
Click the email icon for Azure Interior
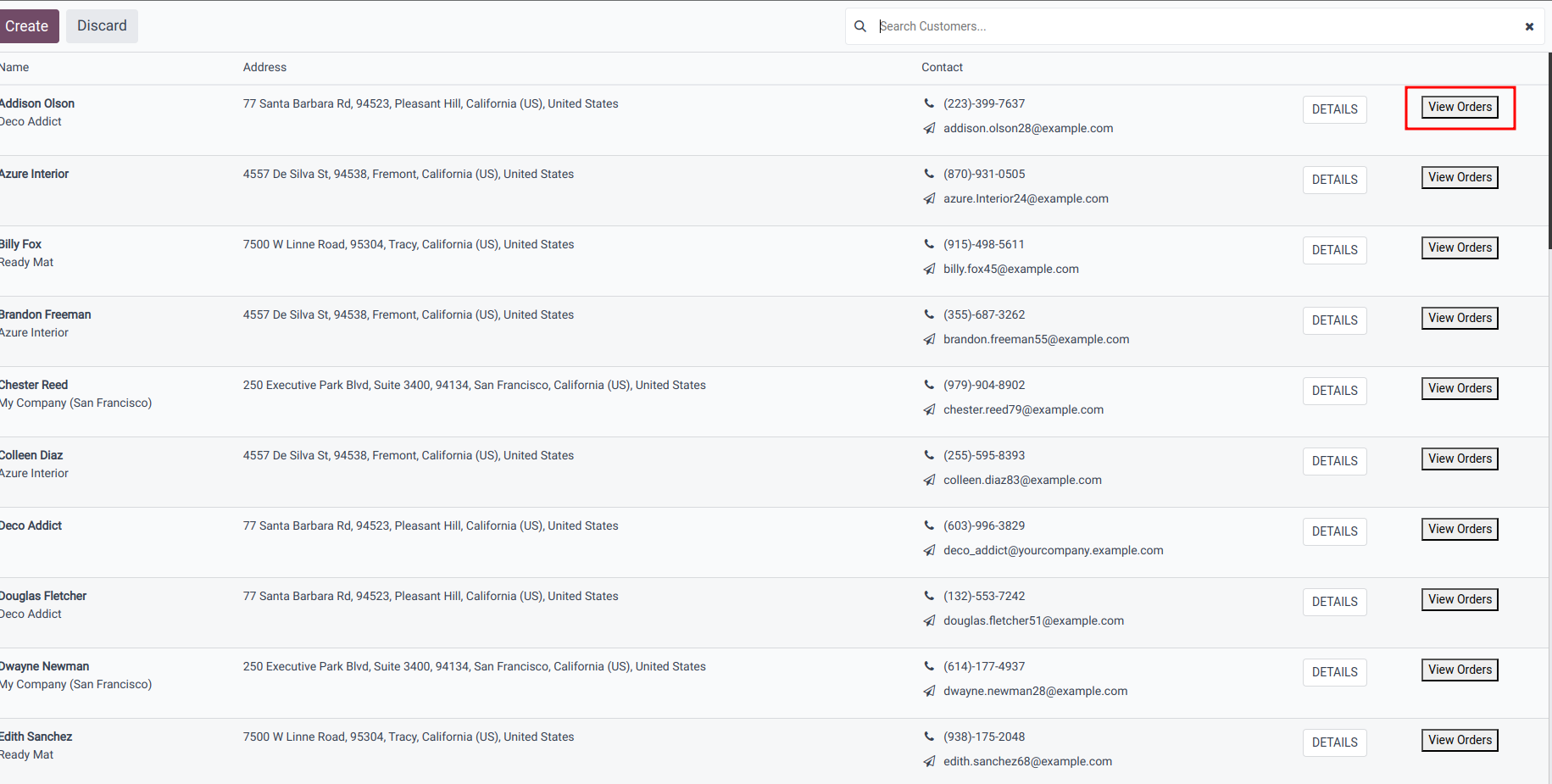[x=929, y=199]
